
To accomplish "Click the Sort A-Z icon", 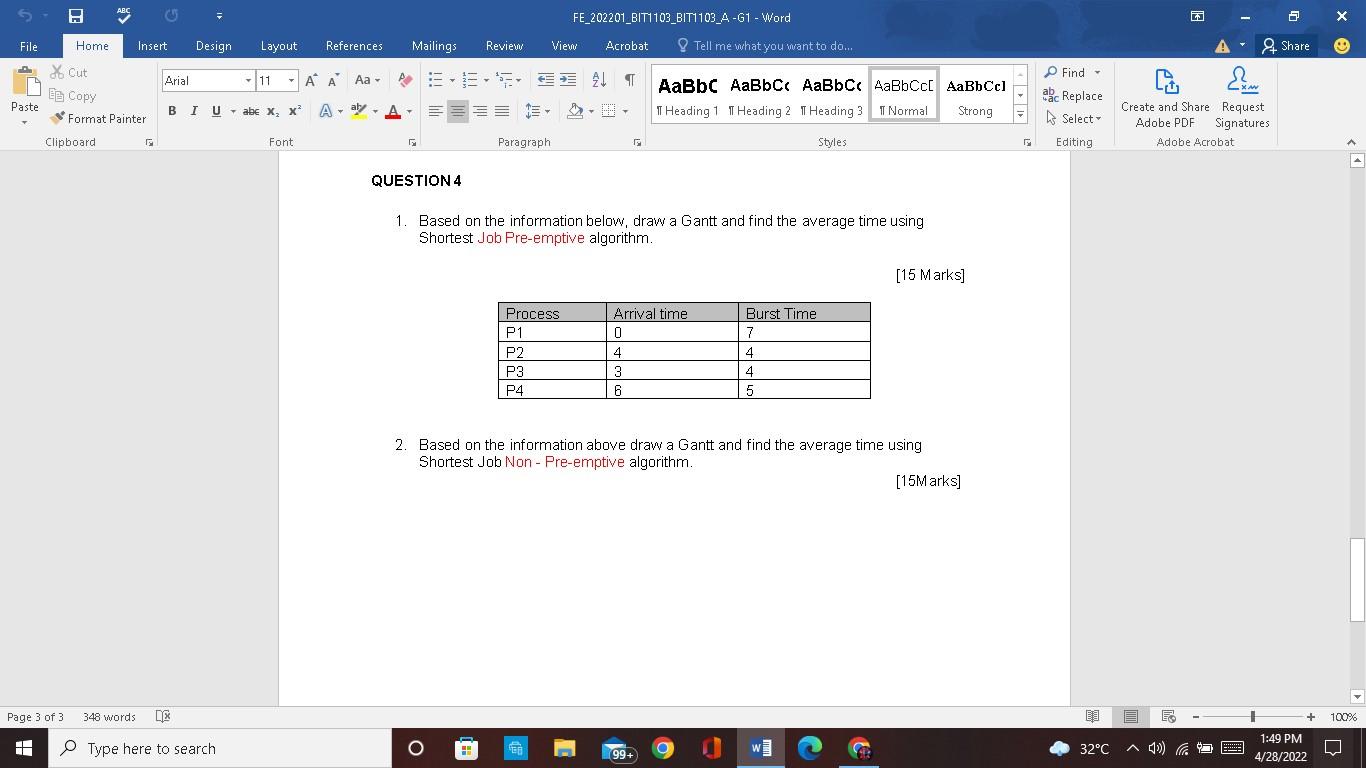I will (x=600, y=79).
